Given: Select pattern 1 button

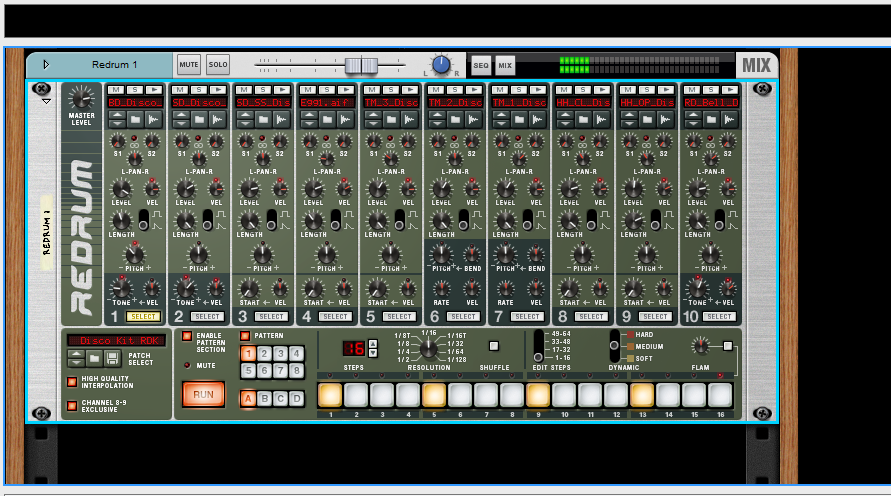Looking at the screenshot, I should [248, 353].
